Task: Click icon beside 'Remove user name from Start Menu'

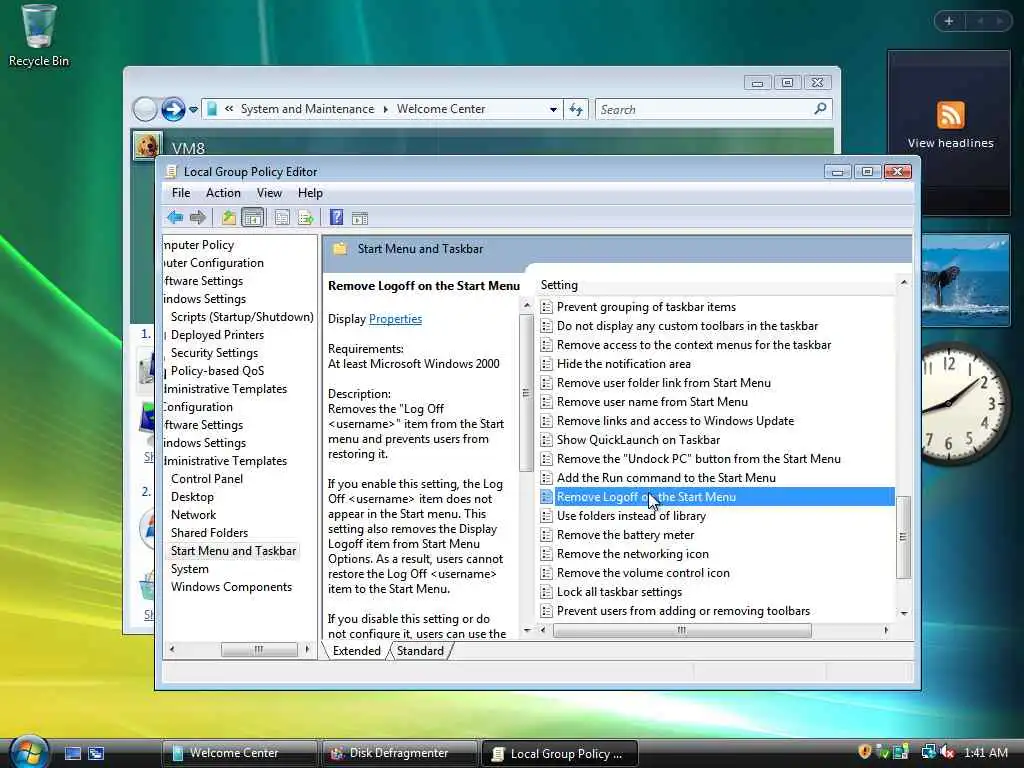Action: (547, 402)
